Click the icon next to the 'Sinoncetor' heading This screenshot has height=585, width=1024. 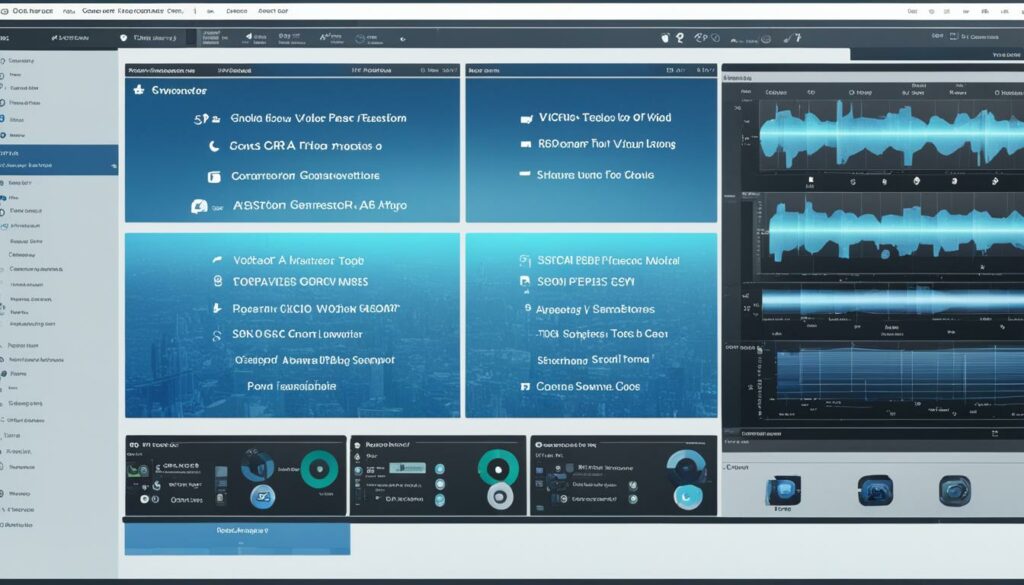[138, 90]
